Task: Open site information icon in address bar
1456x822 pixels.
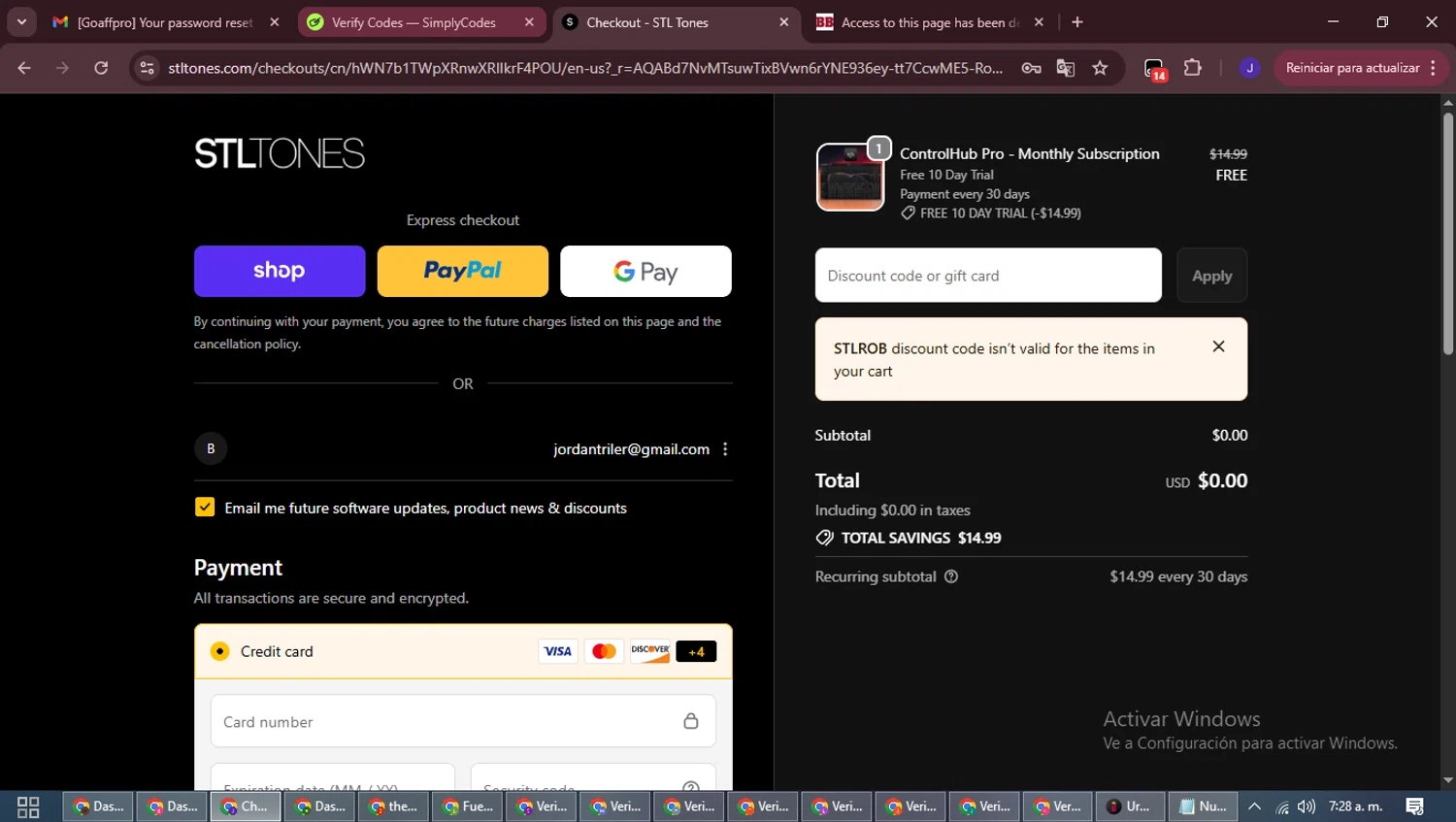Action: coord(147,68)
